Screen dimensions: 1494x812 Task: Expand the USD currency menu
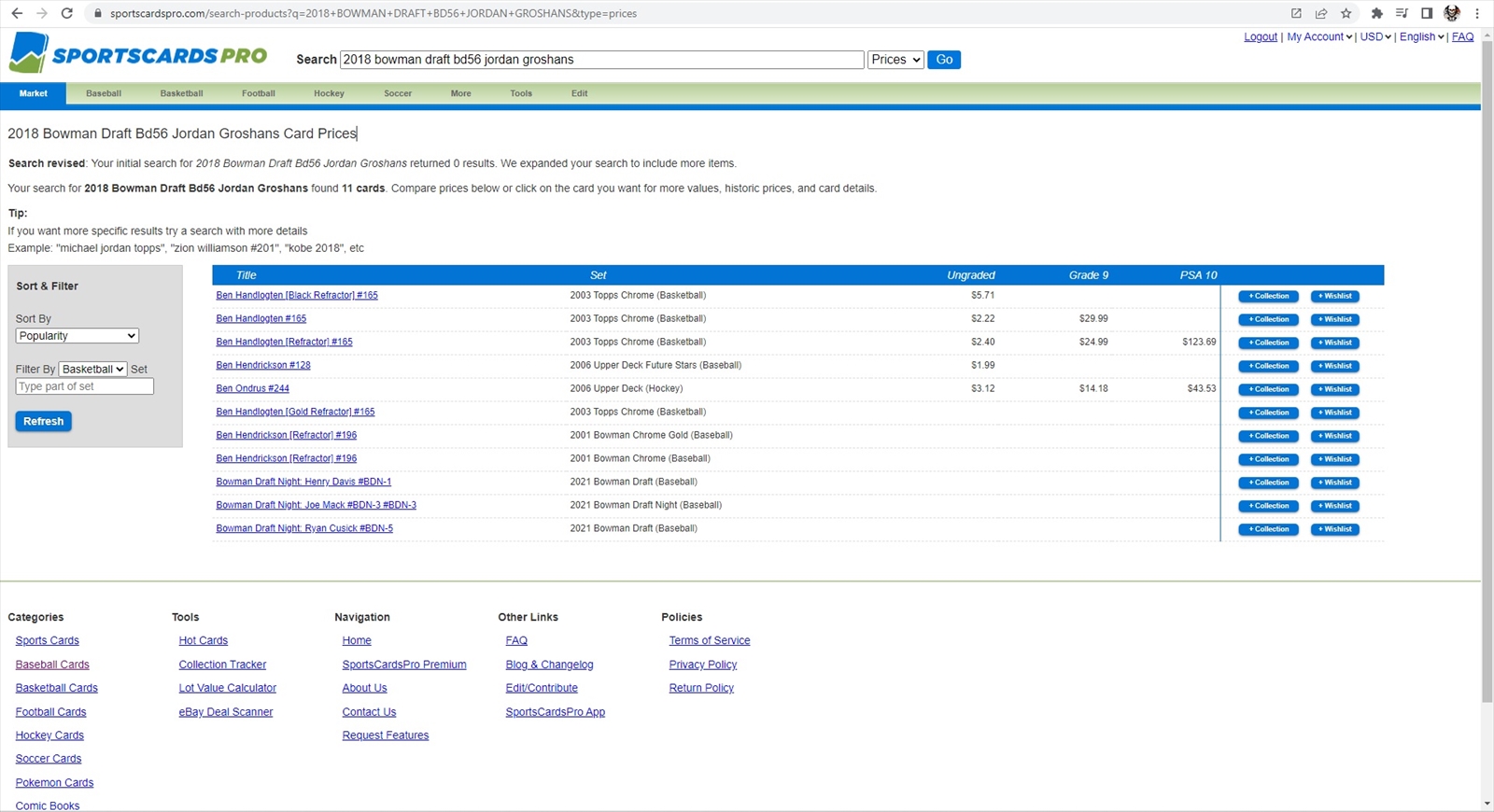click(1375, 37)
